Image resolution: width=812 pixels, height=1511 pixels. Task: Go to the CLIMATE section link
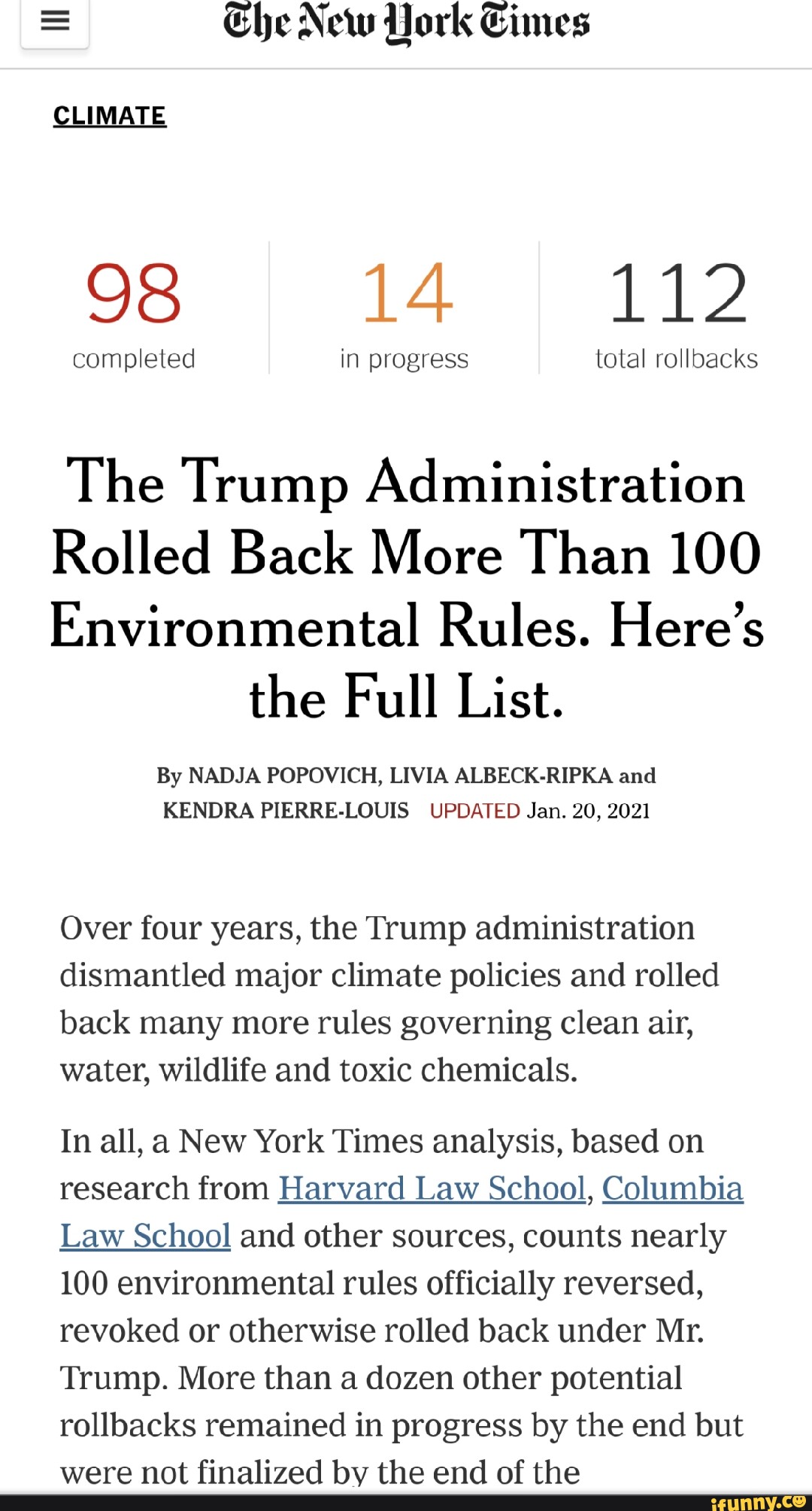click(110, 116)
